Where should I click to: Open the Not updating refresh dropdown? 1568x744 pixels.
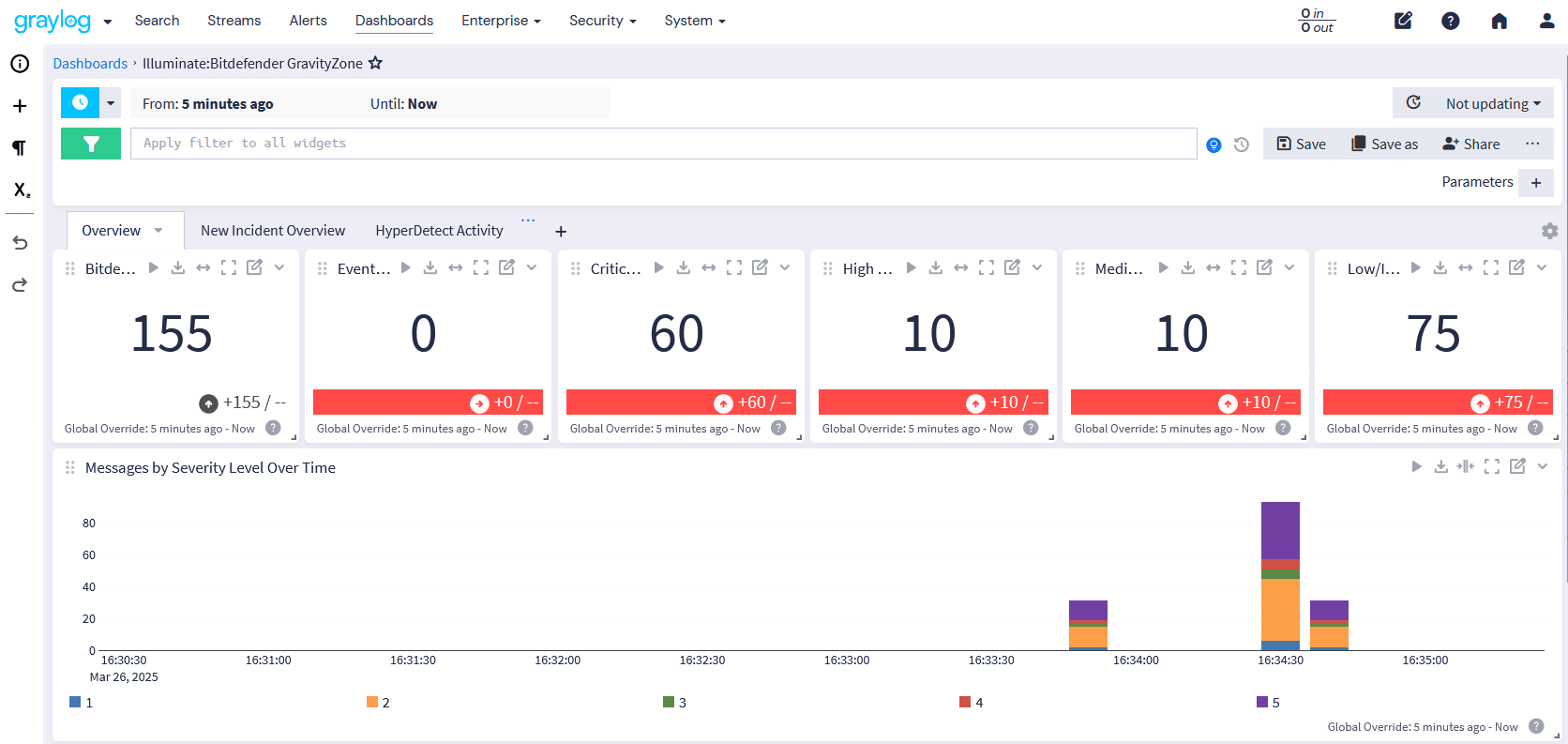click(1492, 103)
